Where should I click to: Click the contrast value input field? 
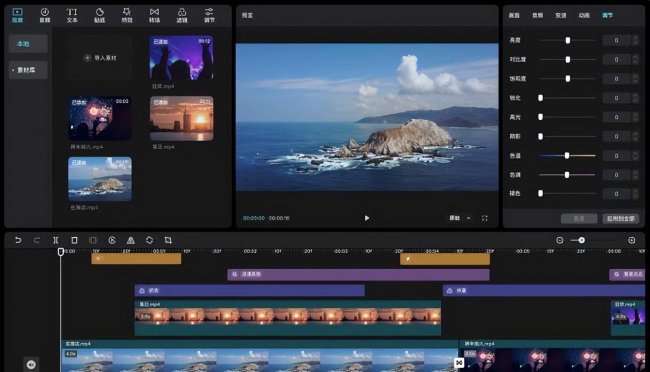(616, 59)
